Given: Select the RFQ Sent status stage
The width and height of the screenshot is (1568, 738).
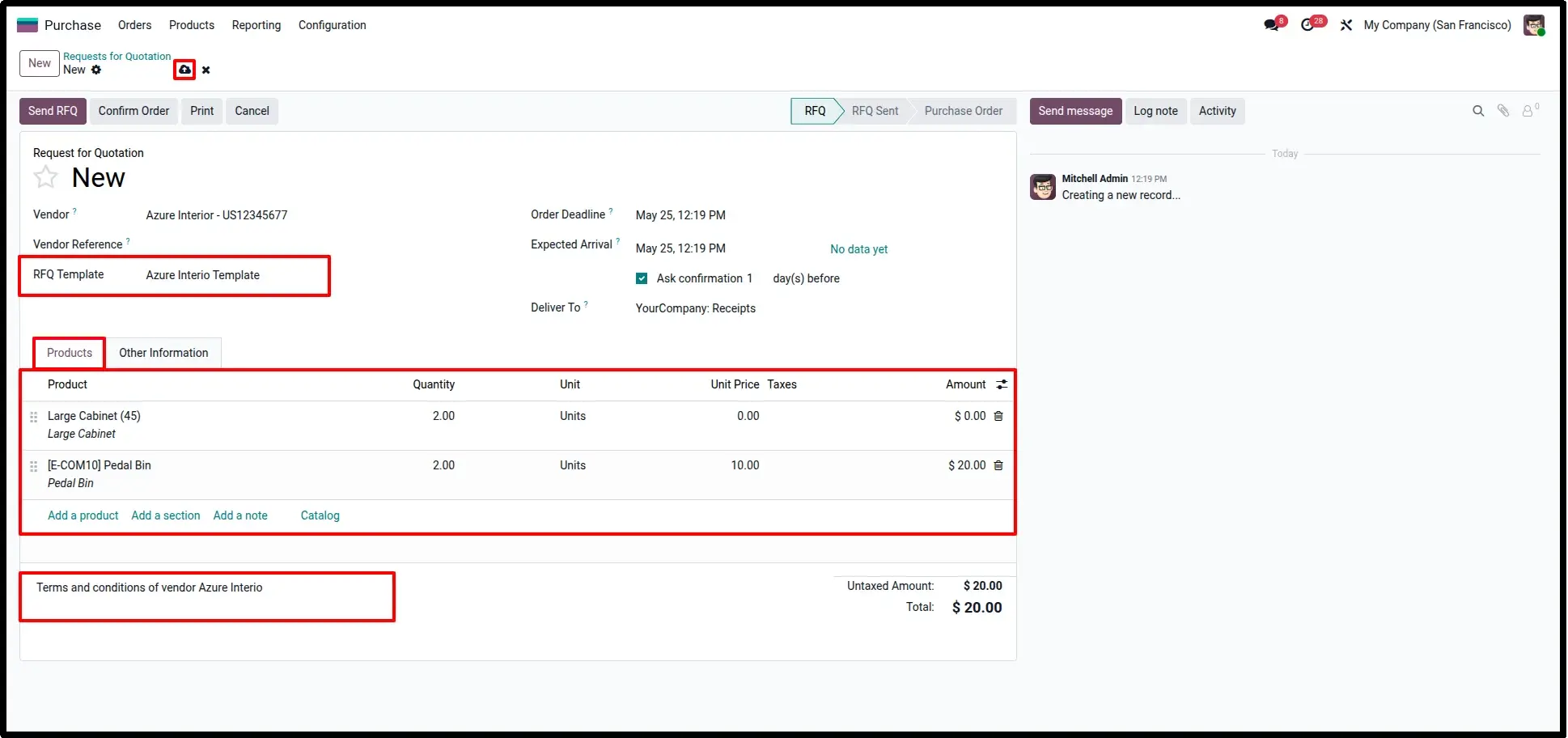Looking at the screenshot, I should pyautogui.click(x=875, y=111).
